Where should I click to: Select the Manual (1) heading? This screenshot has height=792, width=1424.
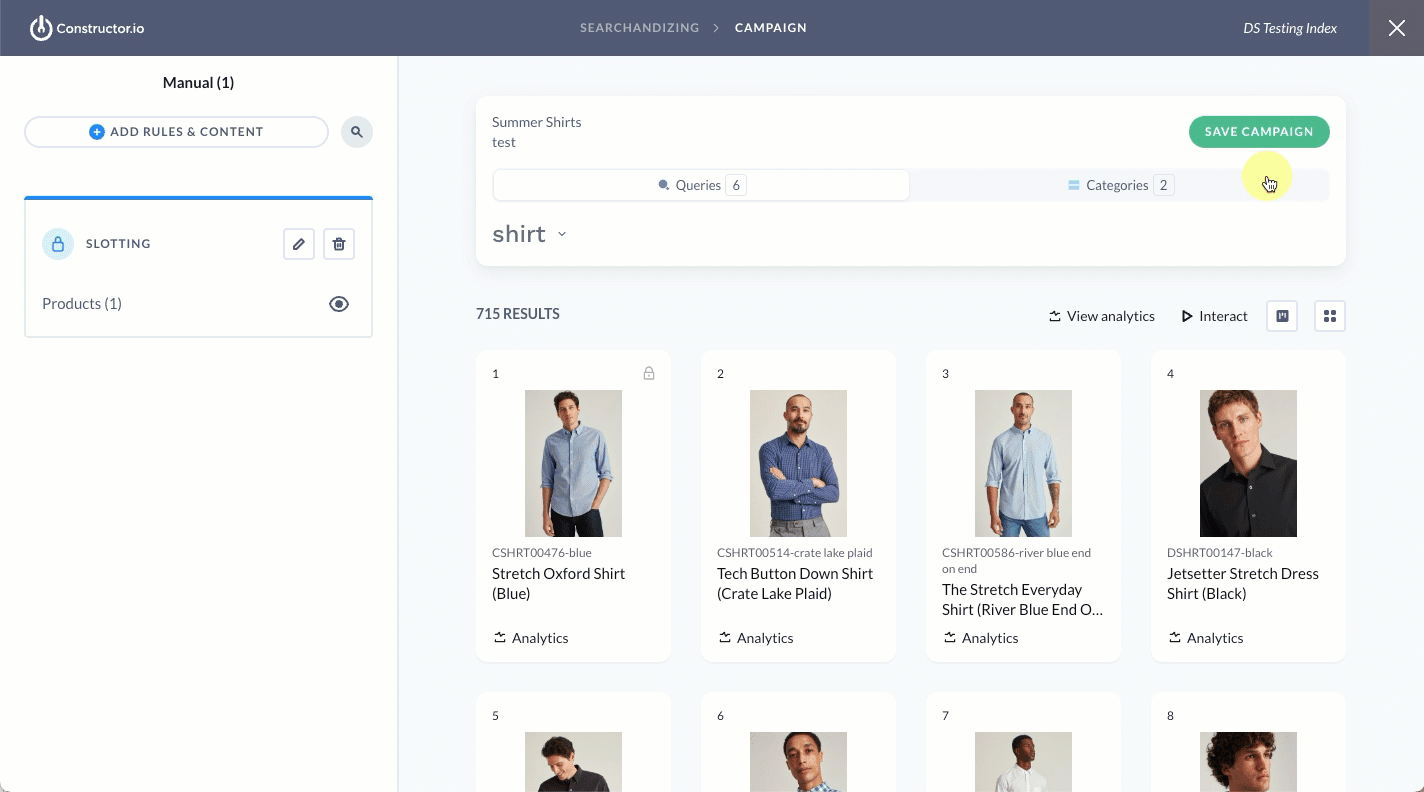point(198,83)
